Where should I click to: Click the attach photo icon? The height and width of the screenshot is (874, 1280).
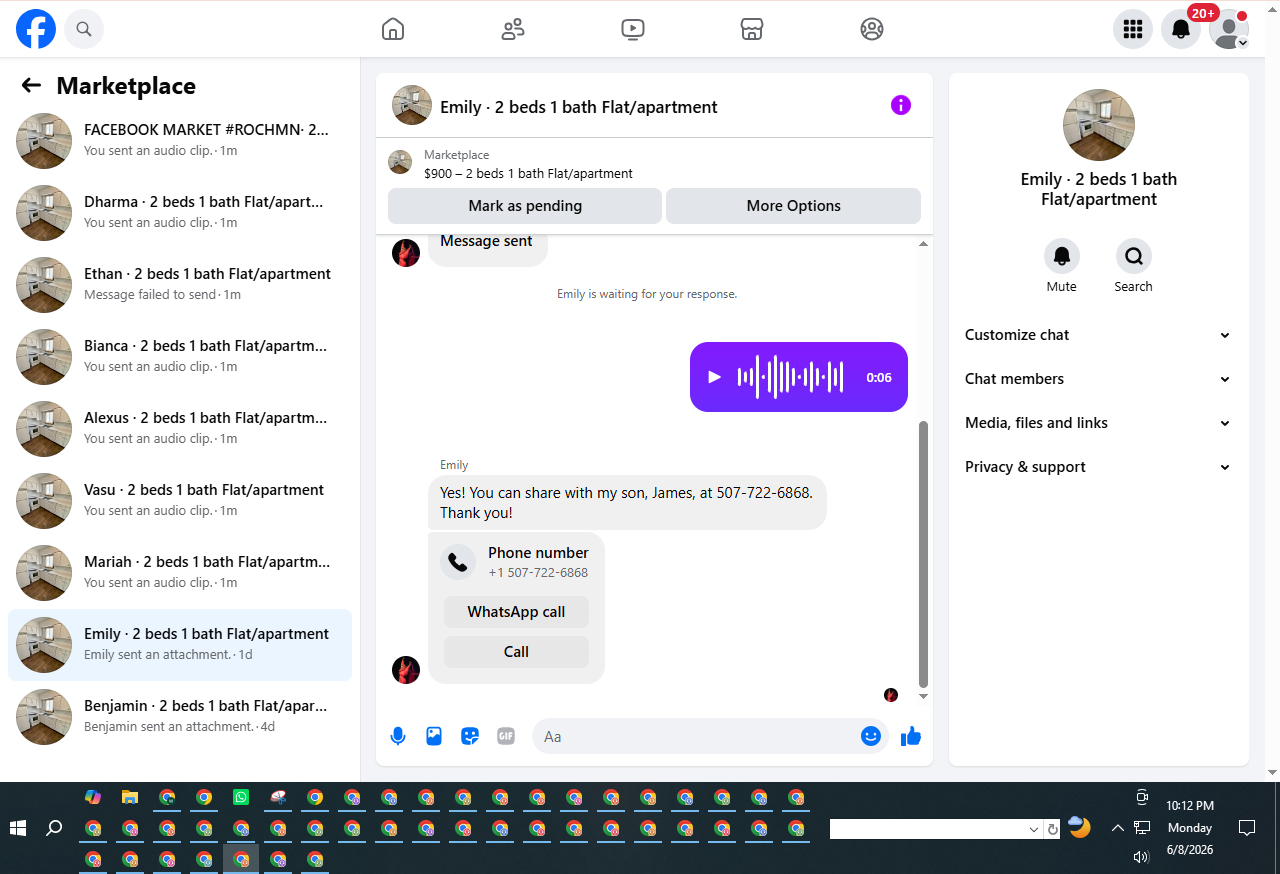click(434, 737)
